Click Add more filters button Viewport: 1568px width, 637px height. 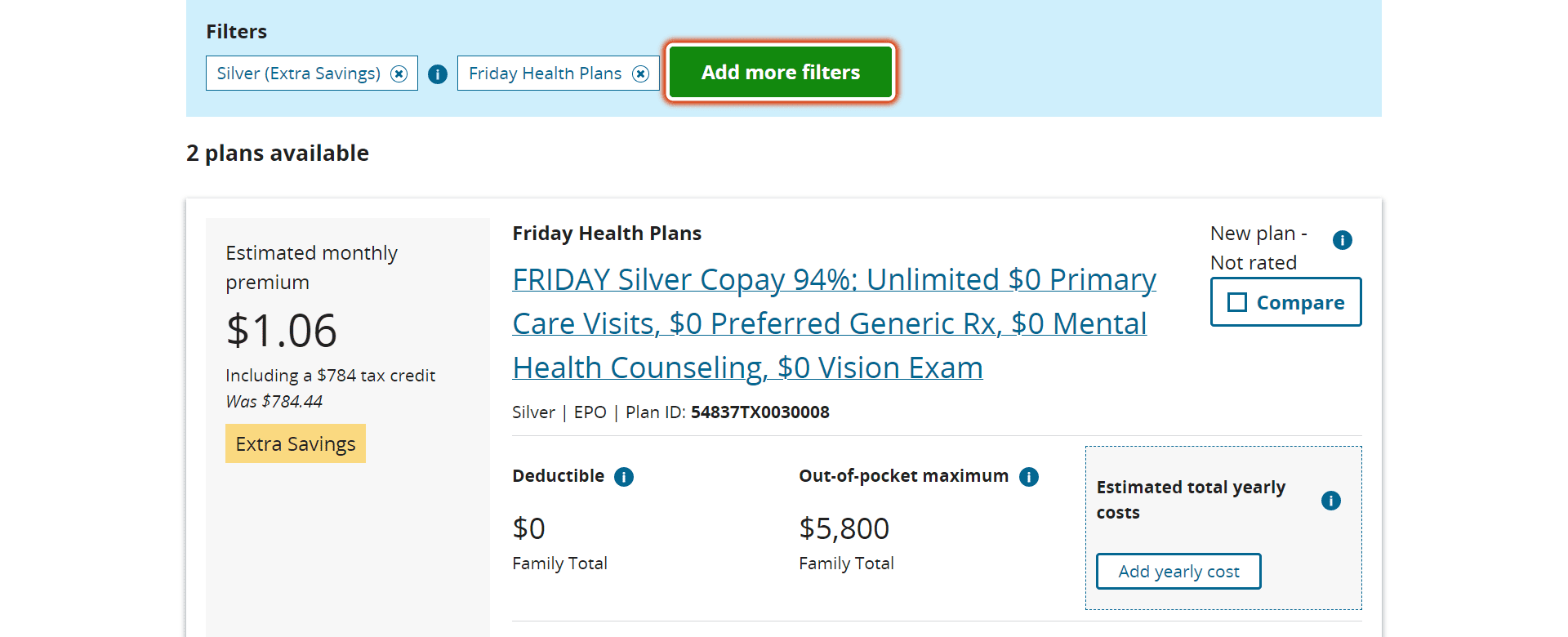781,72
